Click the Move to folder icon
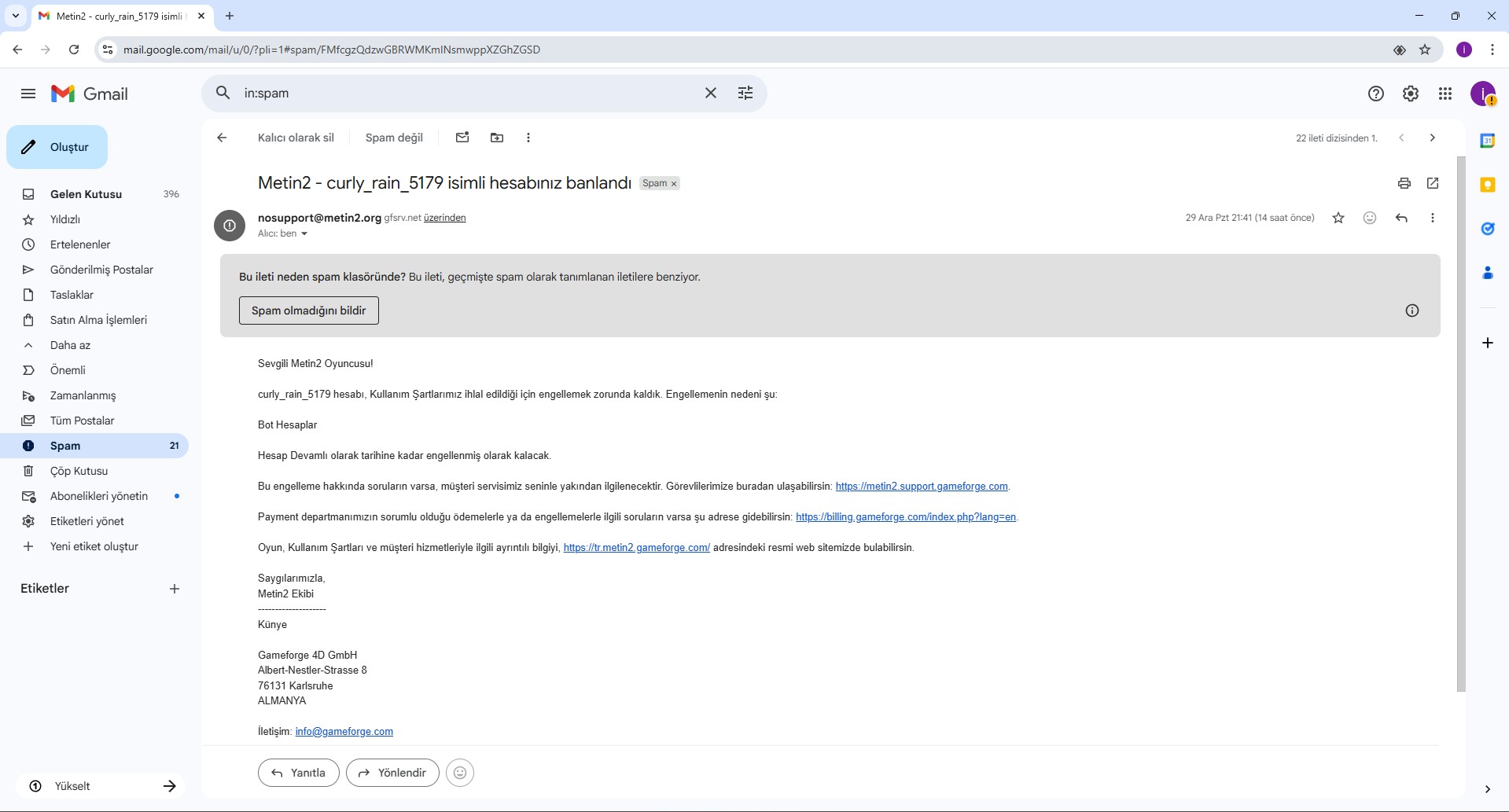 497,138
